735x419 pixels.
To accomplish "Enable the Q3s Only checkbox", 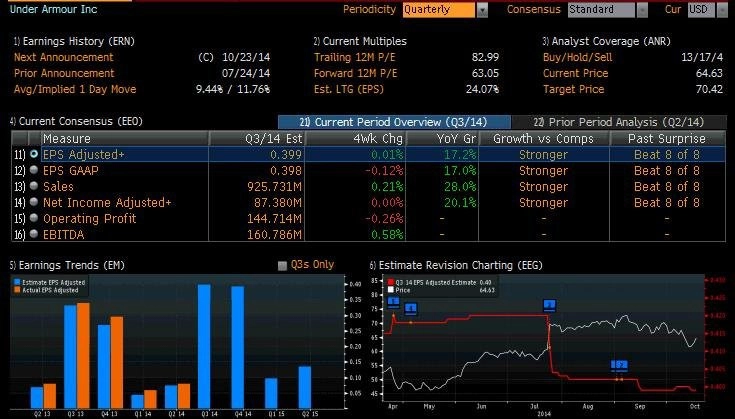I will coord(282,266).
